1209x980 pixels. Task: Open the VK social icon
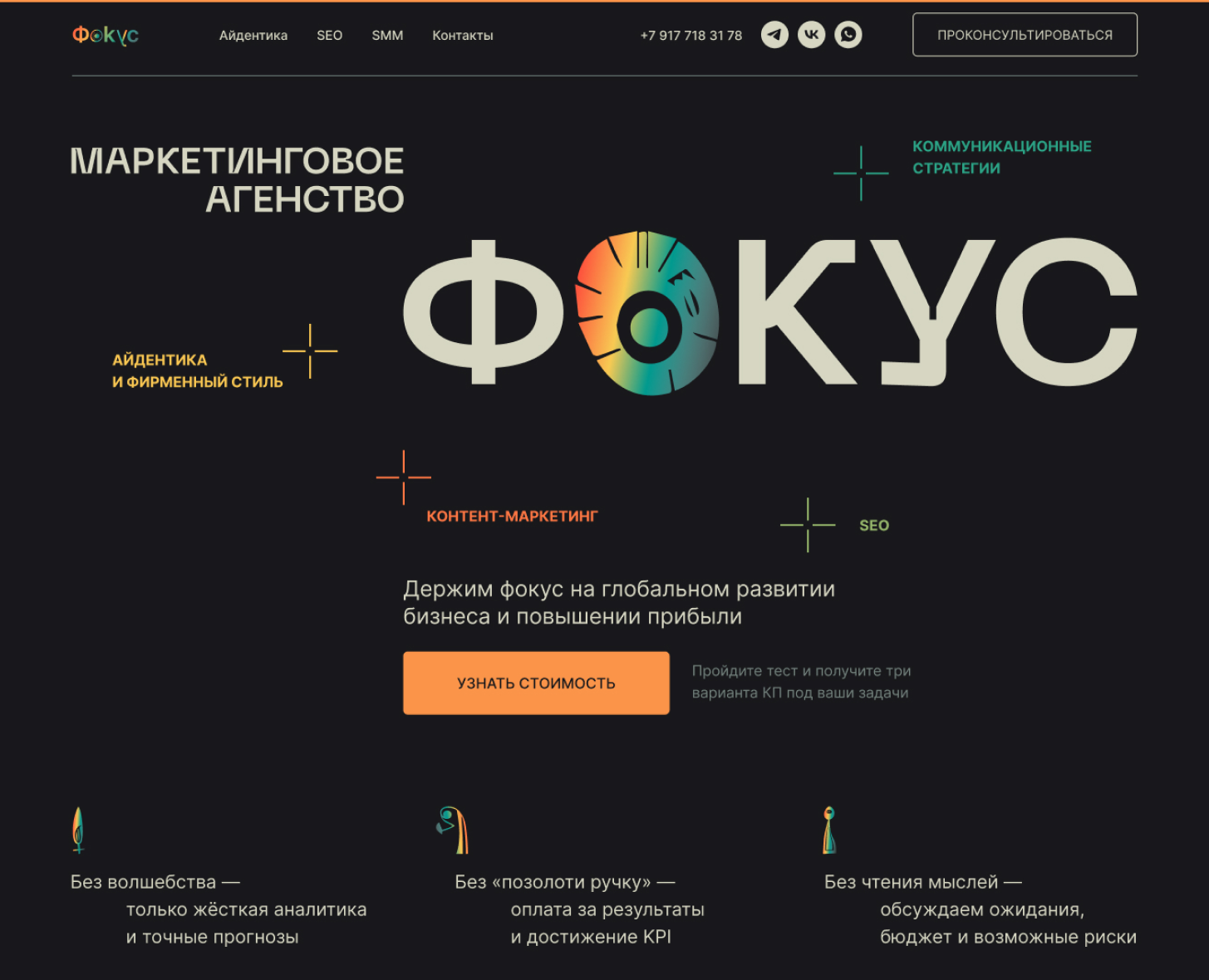coord(811,35)
